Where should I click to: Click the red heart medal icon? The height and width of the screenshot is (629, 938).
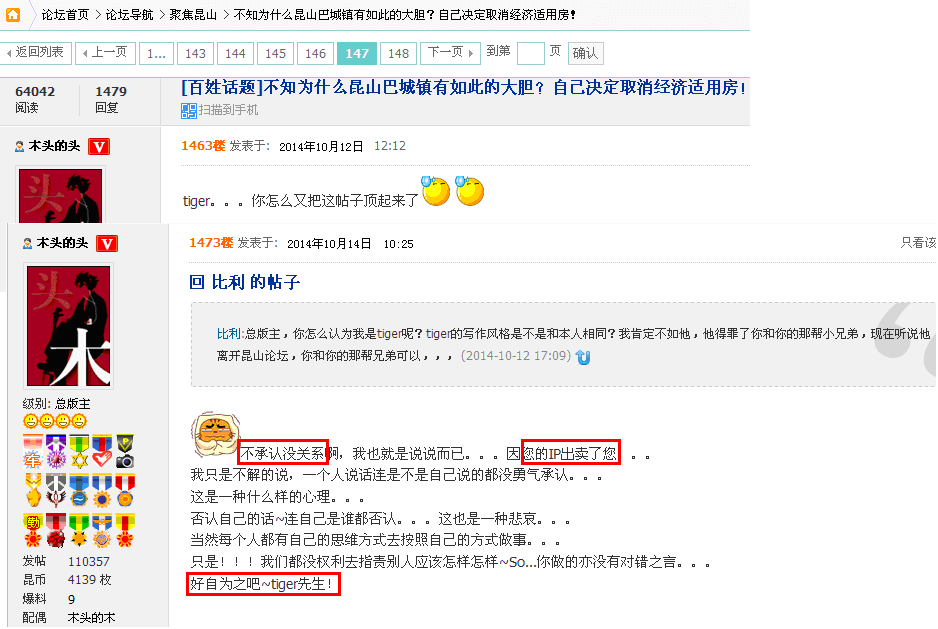[102, 452]
